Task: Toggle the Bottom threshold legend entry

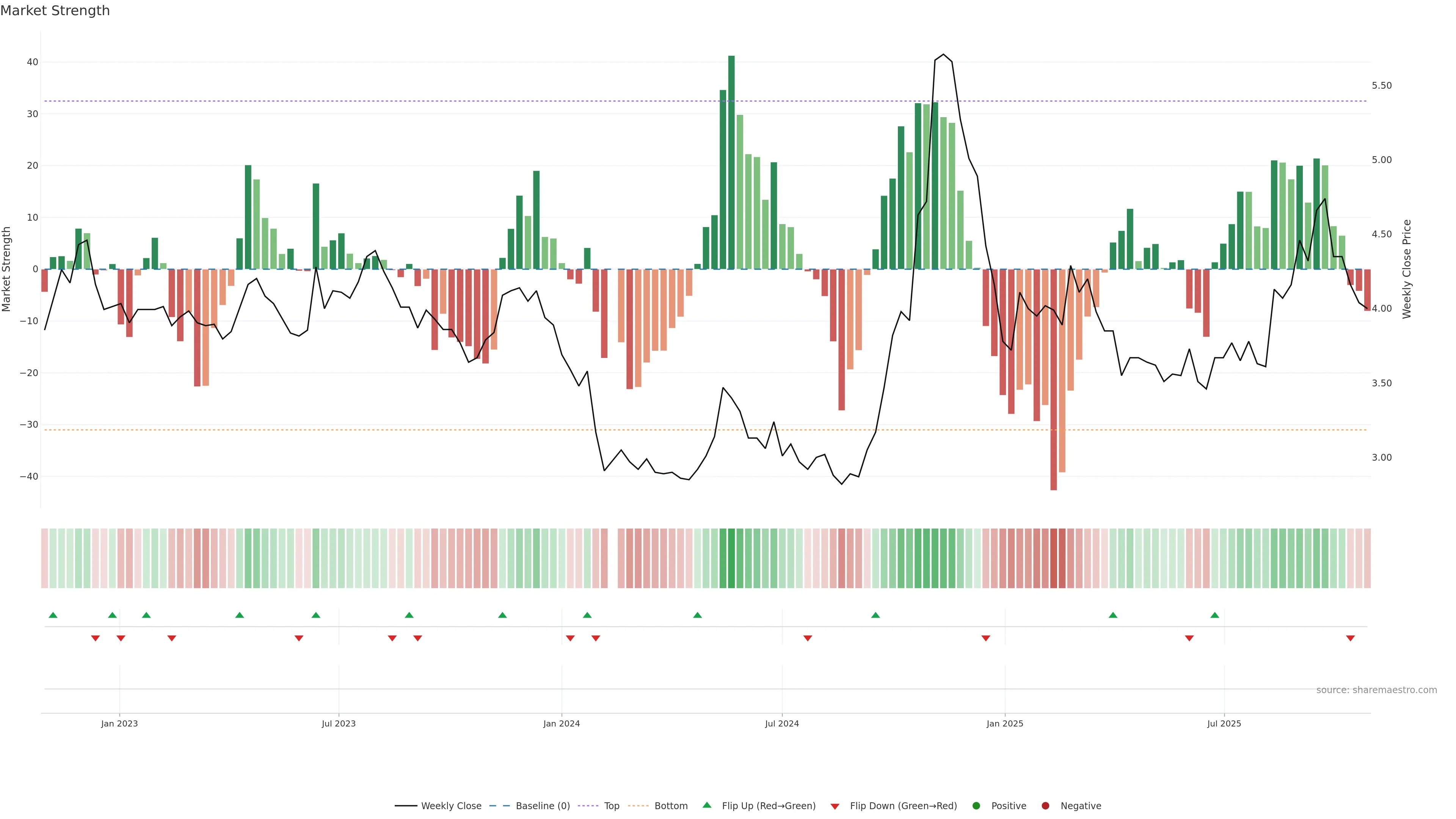Action: pyautogui.click(x=671, y=806)
